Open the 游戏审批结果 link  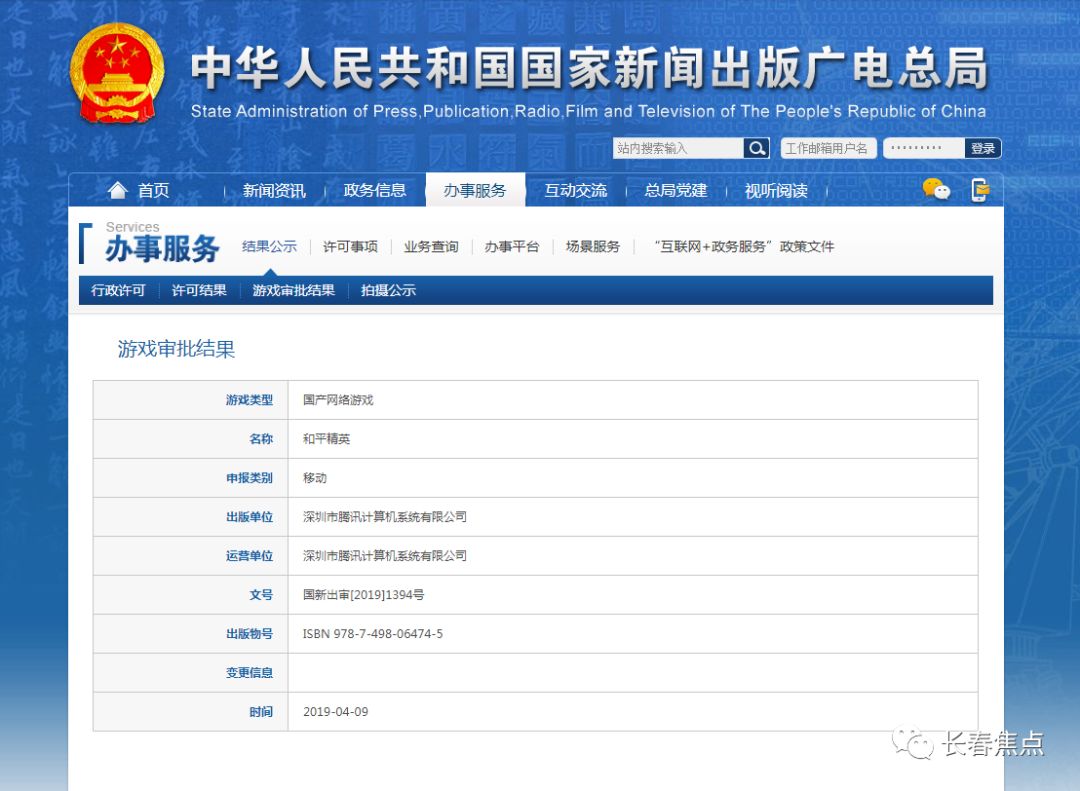click(293, 290)
